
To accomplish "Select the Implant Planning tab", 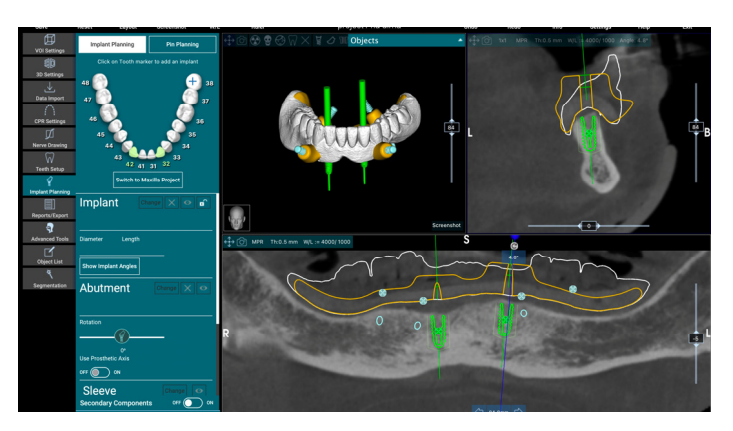I will (x=112, y=44).
